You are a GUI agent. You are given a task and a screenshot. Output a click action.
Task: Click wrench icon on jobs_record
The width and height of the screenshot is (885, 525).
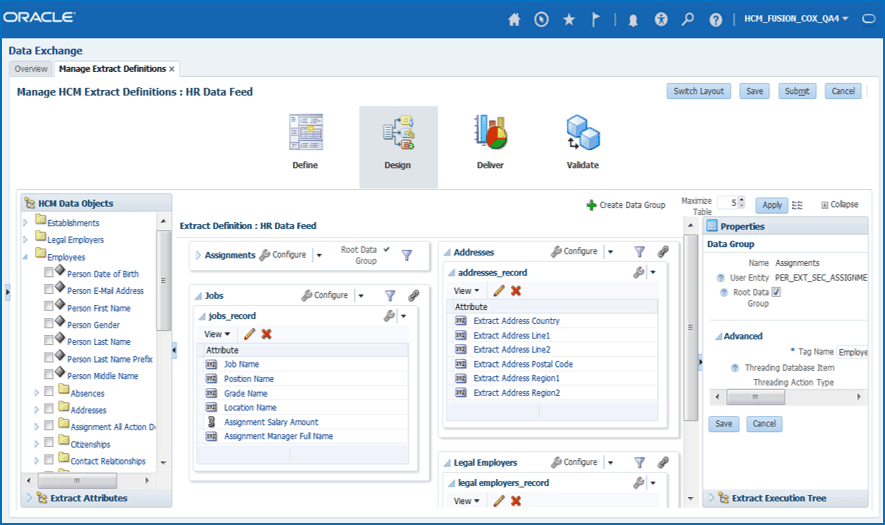coord(389,316)
